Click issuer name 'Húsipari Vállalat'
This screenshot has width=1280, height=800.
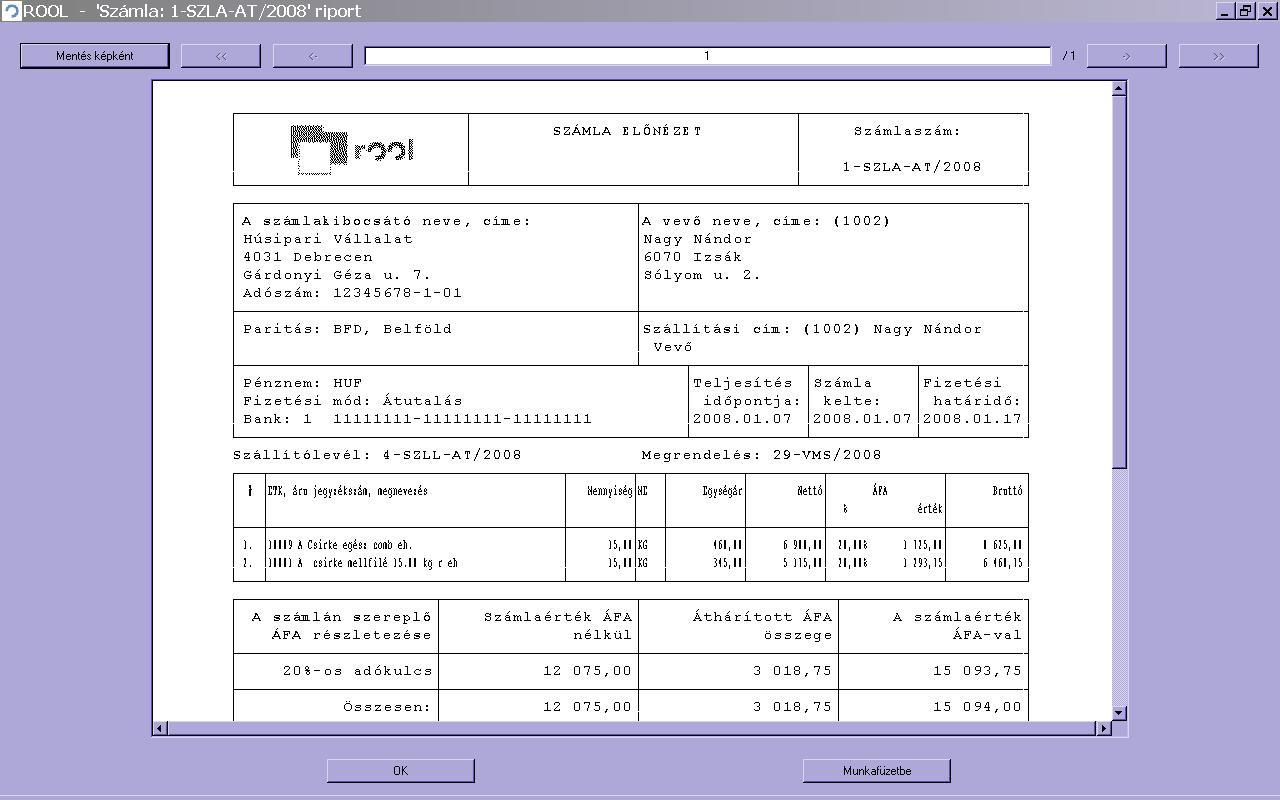tap(328, 239)
